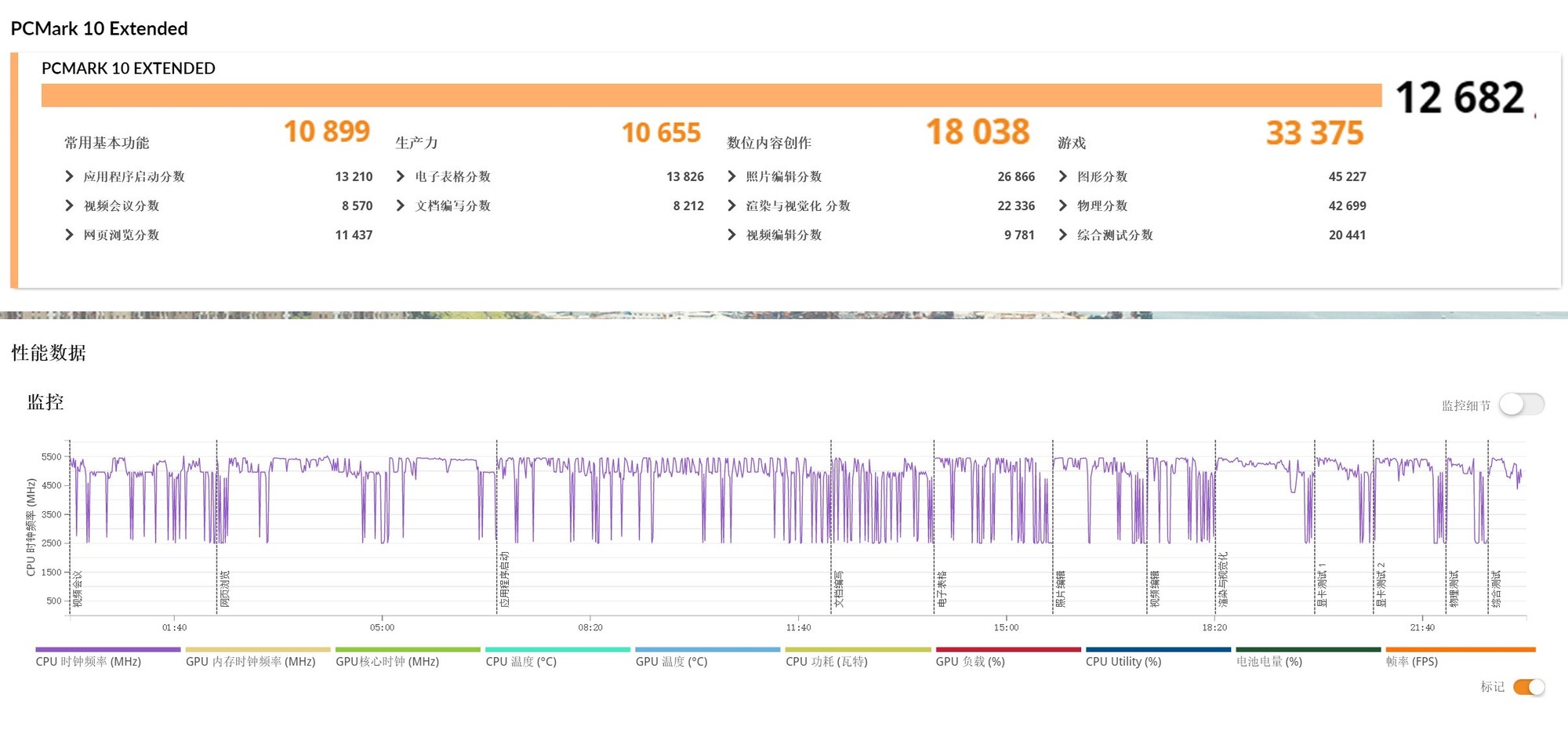Expand the 物理分数 row
This screenshot has width=1568, height=737.
1063,205
